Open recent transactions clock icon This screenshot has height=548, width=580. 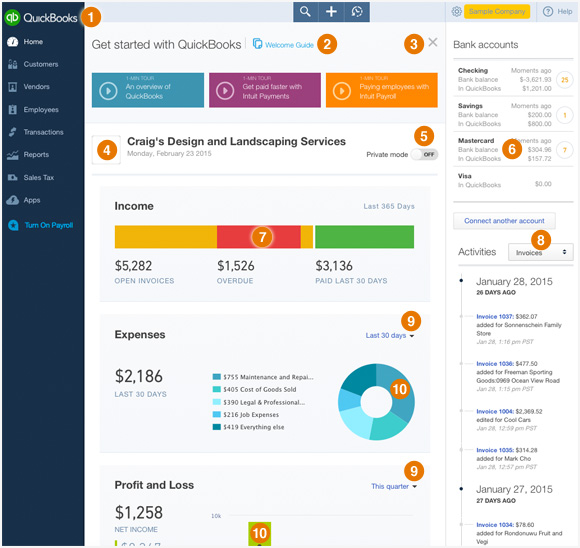point(357,11)
